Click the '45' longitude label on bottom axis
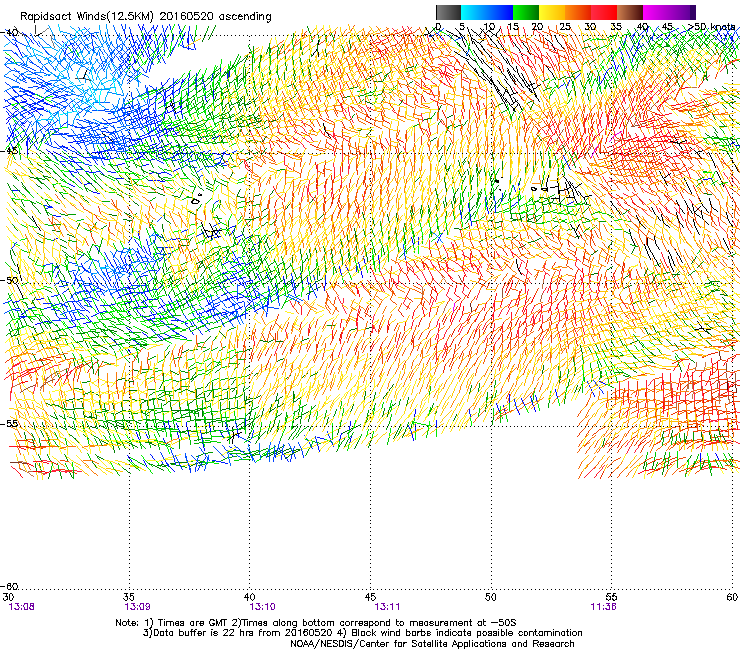The image size is (740, 650). (370, 597)
